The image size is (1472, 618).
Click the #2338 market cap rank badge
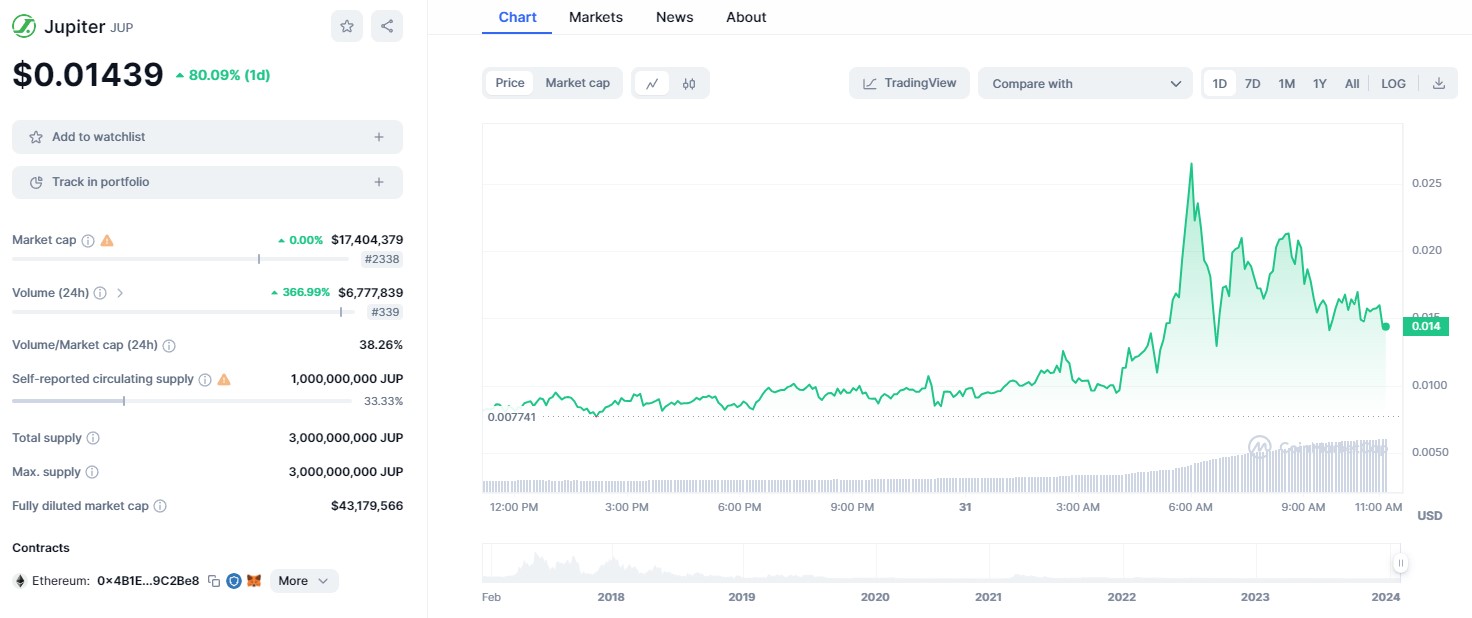(383, 259)
